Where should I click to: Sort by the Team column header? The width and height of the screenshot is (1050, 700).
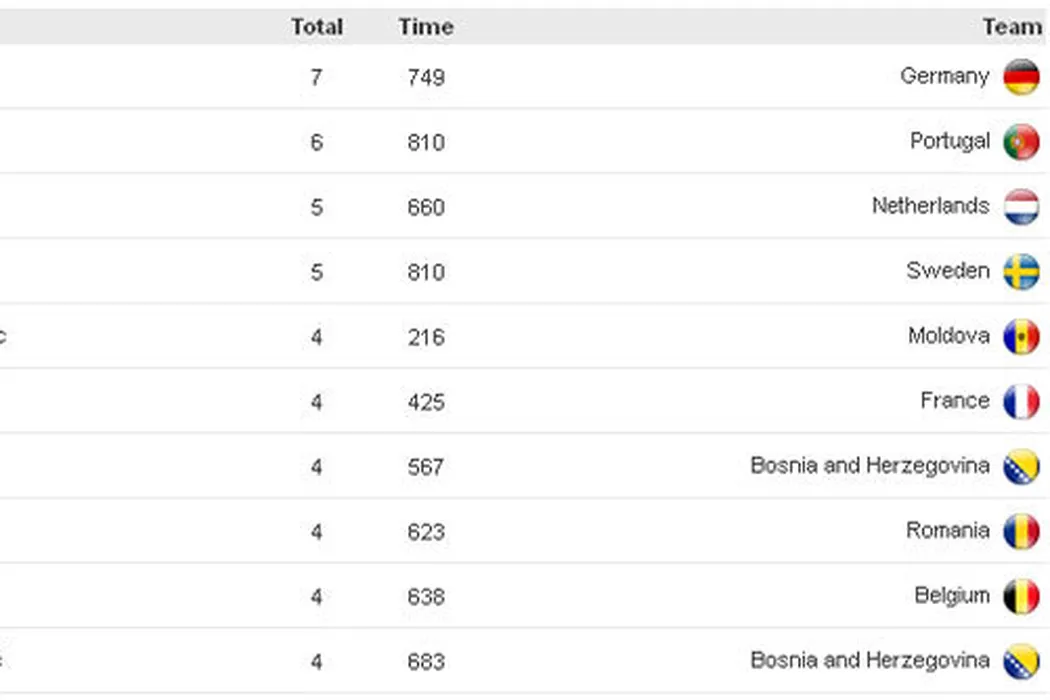tap(1011, 27)
